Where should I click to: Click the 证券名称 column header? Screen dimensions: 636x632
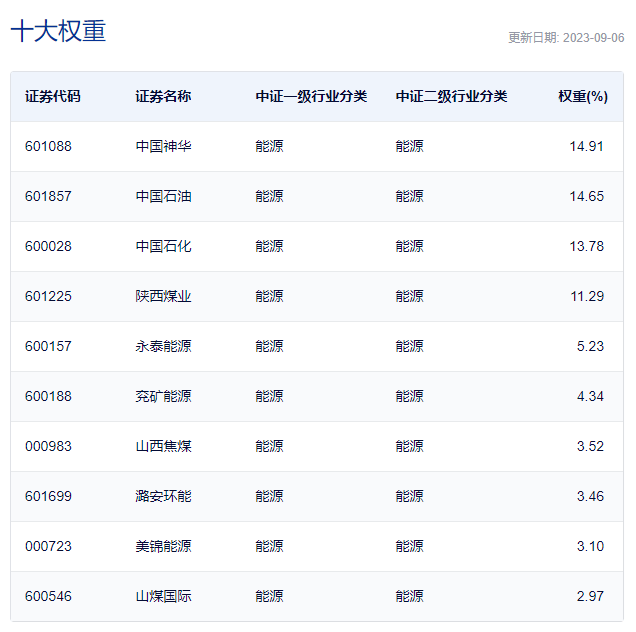tap(163, 97)
